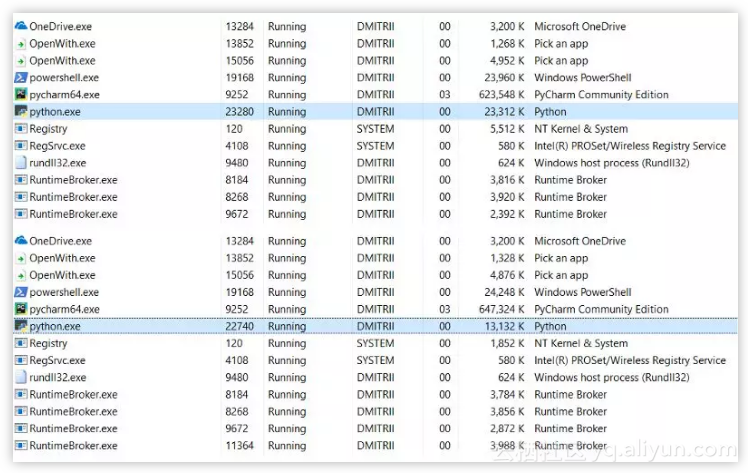The height and width of the screenshot is (473, 748).
Task: Click the memory value 2,872 K
Action: (507, 428)
